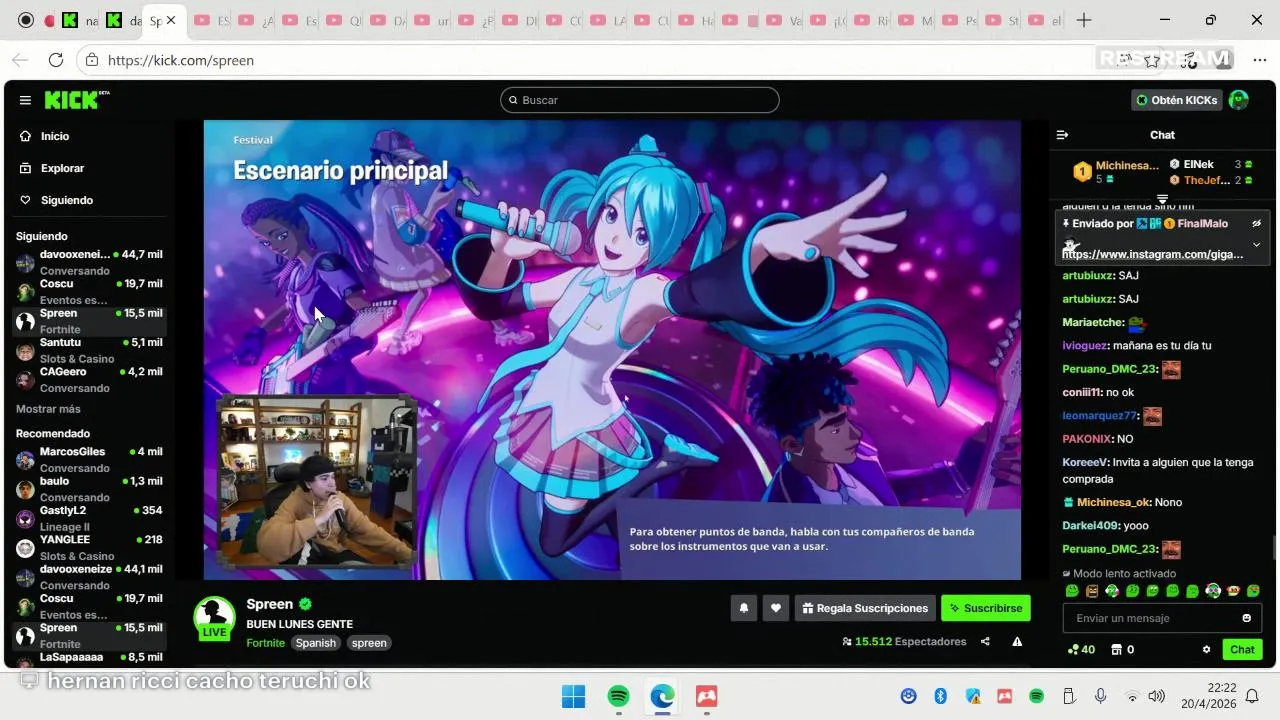Collapse the chat panel with arrow icon
This screenshot has height=720, width=1280.
[x=1063, y=135]
